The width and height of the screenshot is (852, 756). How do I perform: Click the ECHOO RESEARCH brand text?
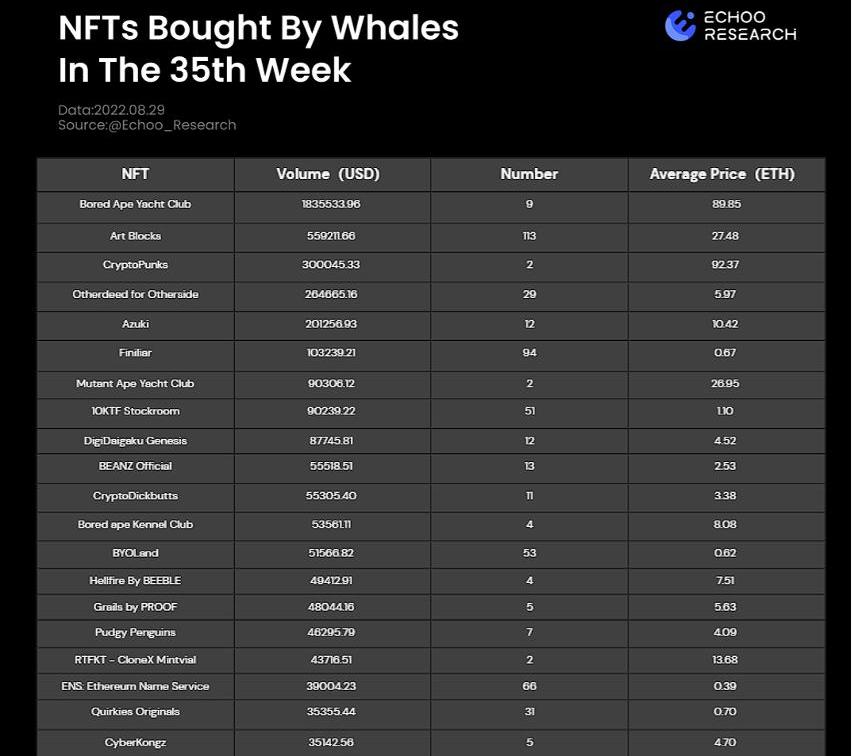pos(750,26)
